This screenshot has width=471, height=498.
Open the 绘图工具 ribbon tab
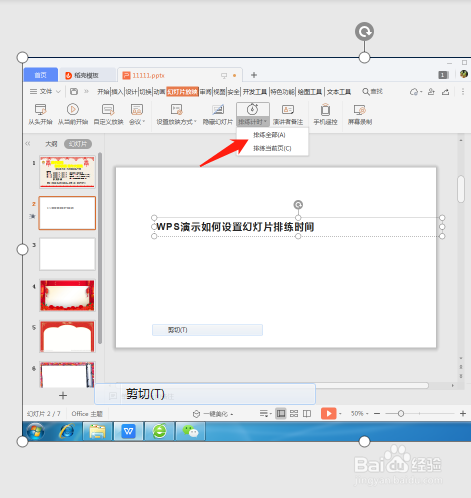[x=310, y=92]
